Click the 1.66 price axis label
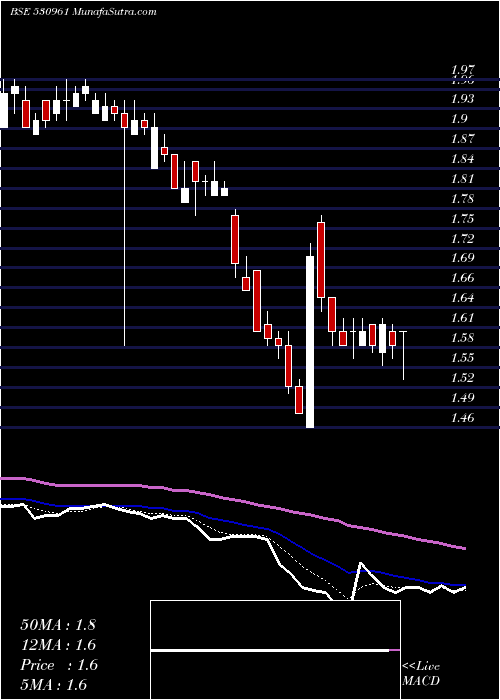This screenshot has height=700, width=500. [x=462, y=278]
